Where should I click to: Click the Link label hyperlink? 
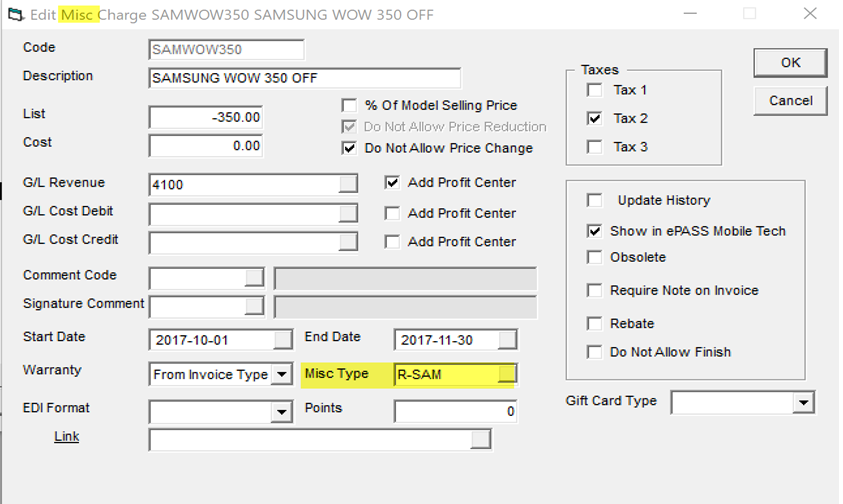66,436
